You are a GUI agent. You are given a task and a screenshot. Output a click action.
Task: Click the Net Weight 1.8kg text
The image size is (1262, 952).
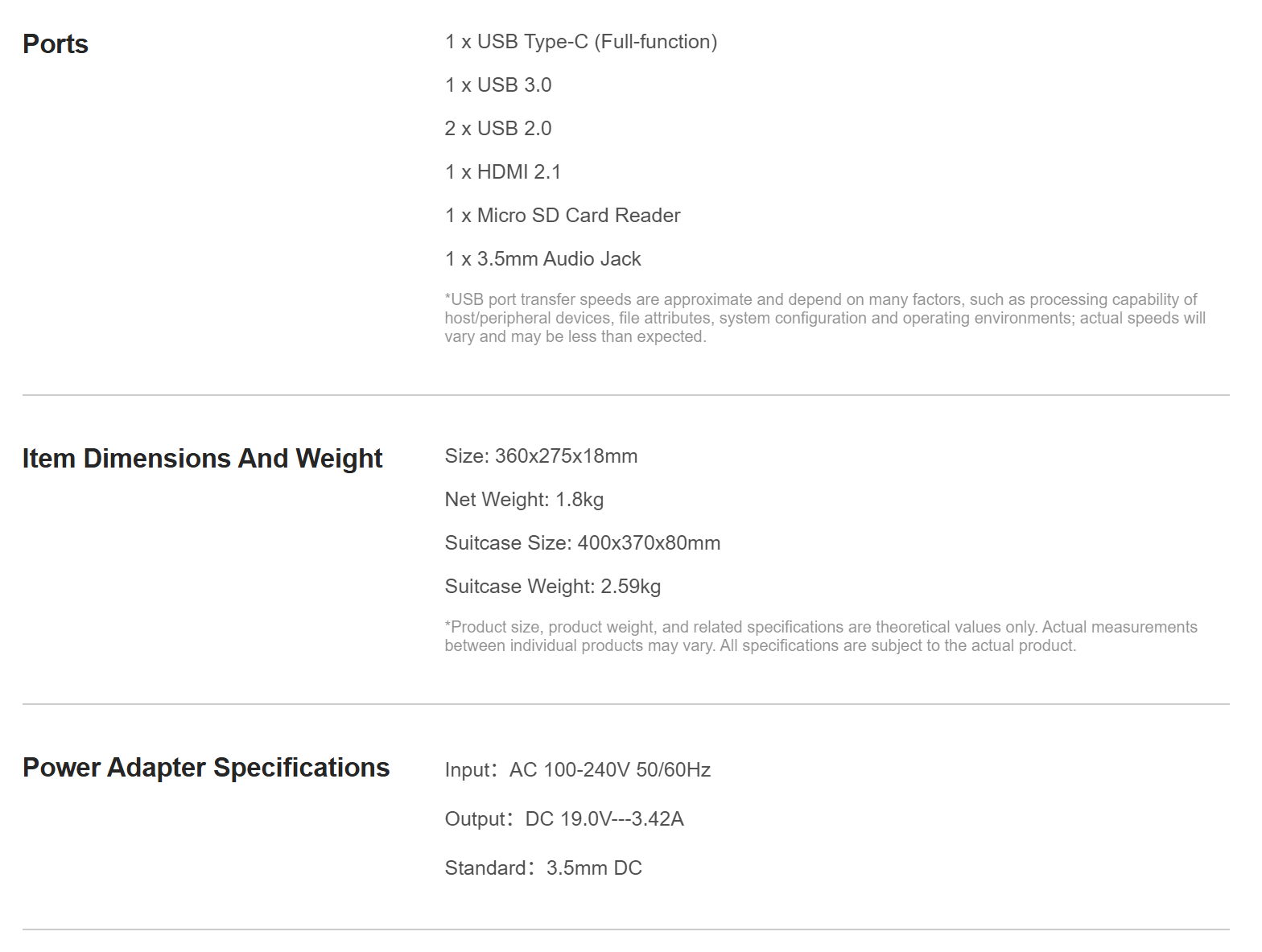[x=524, y=500]
